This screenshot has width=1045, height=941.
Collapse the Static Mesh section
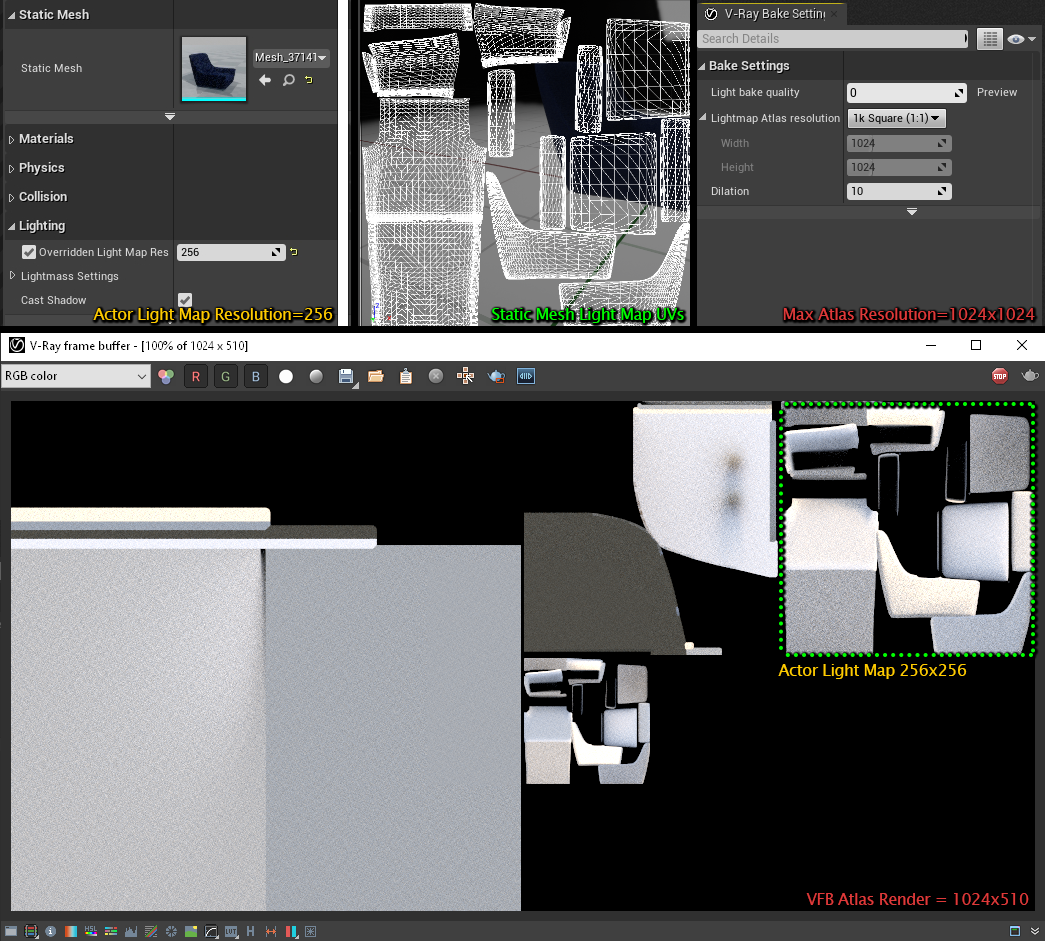tap(11, 15)
